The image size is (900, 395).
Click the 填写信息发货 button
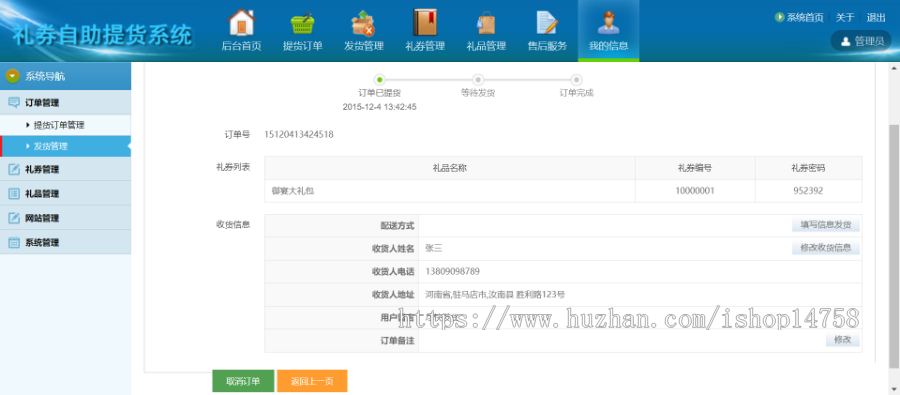825,225
